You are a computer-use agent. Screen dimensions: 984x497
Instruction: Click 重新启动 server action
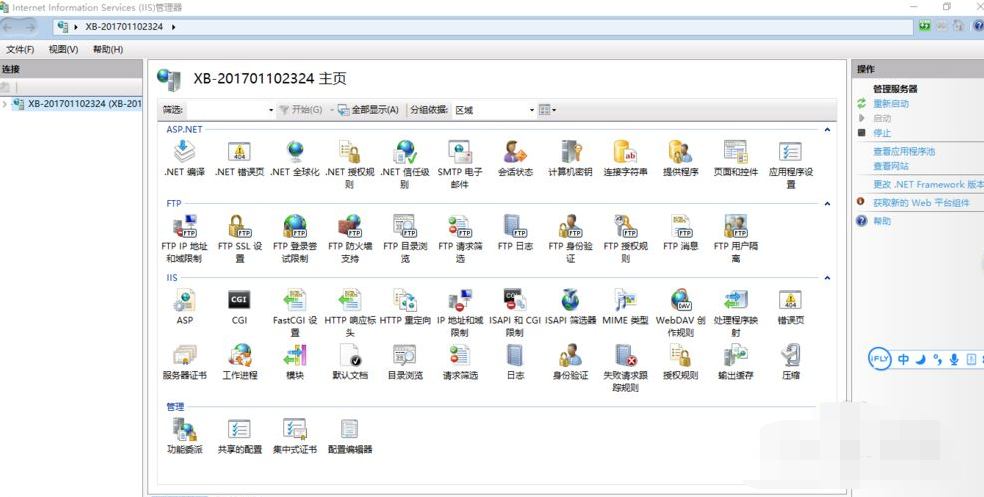click(x=890, y=104)
